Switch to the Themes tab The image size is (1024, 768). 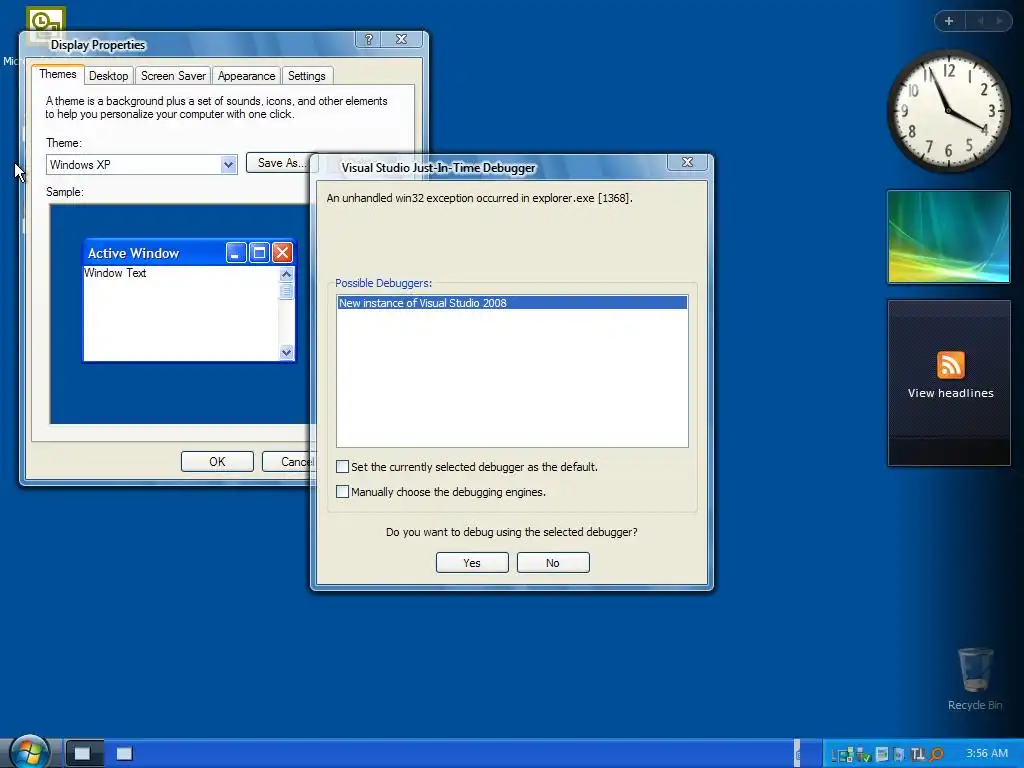(x=57, y=74)
